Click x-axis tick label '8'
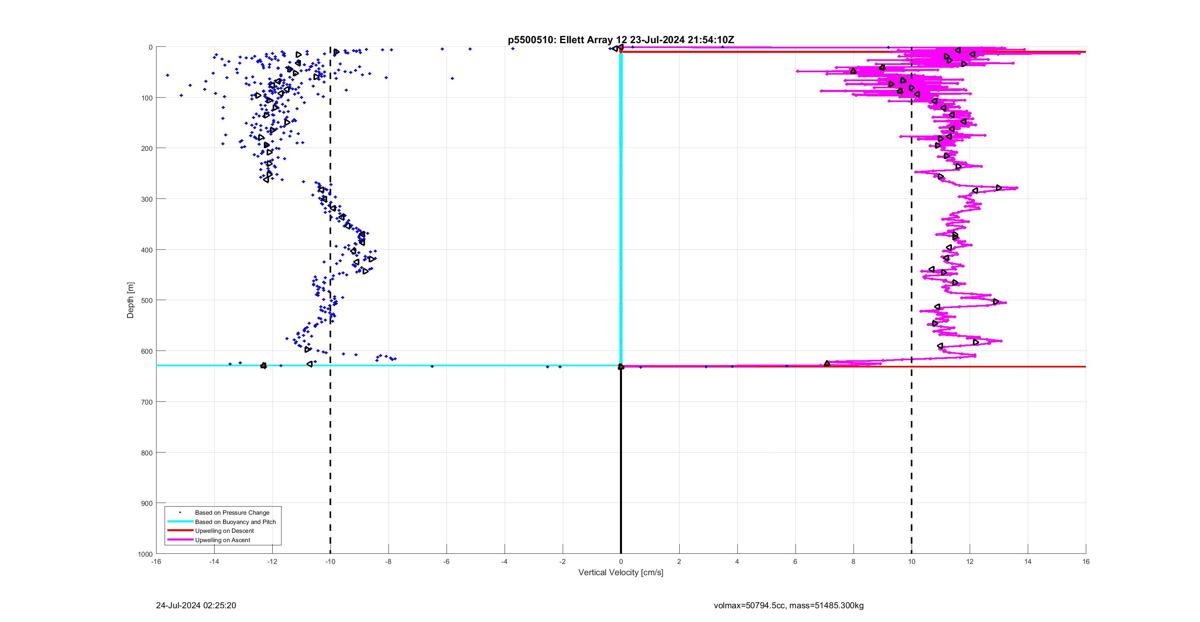The height and width of the screenshot is (622, 1200). tap(853, 561)
